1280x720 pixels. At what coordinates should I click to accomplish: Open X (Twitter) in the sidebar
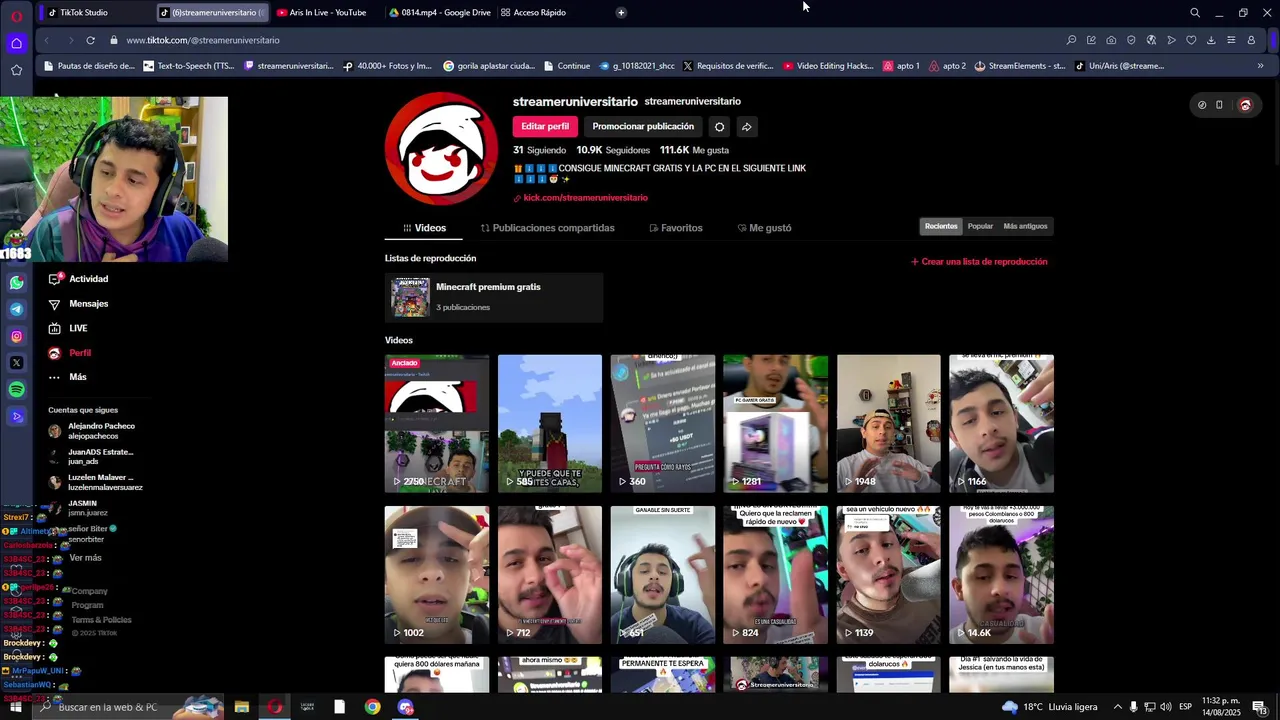[16, 363]
